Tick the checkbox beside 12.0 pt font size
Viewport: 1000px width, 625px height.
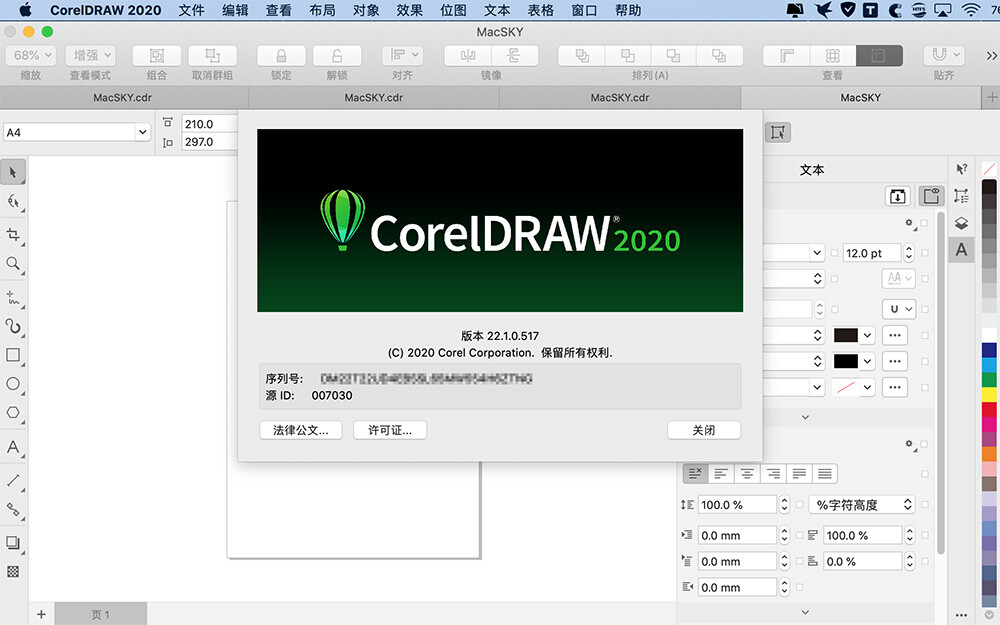(x=925, y=253)
